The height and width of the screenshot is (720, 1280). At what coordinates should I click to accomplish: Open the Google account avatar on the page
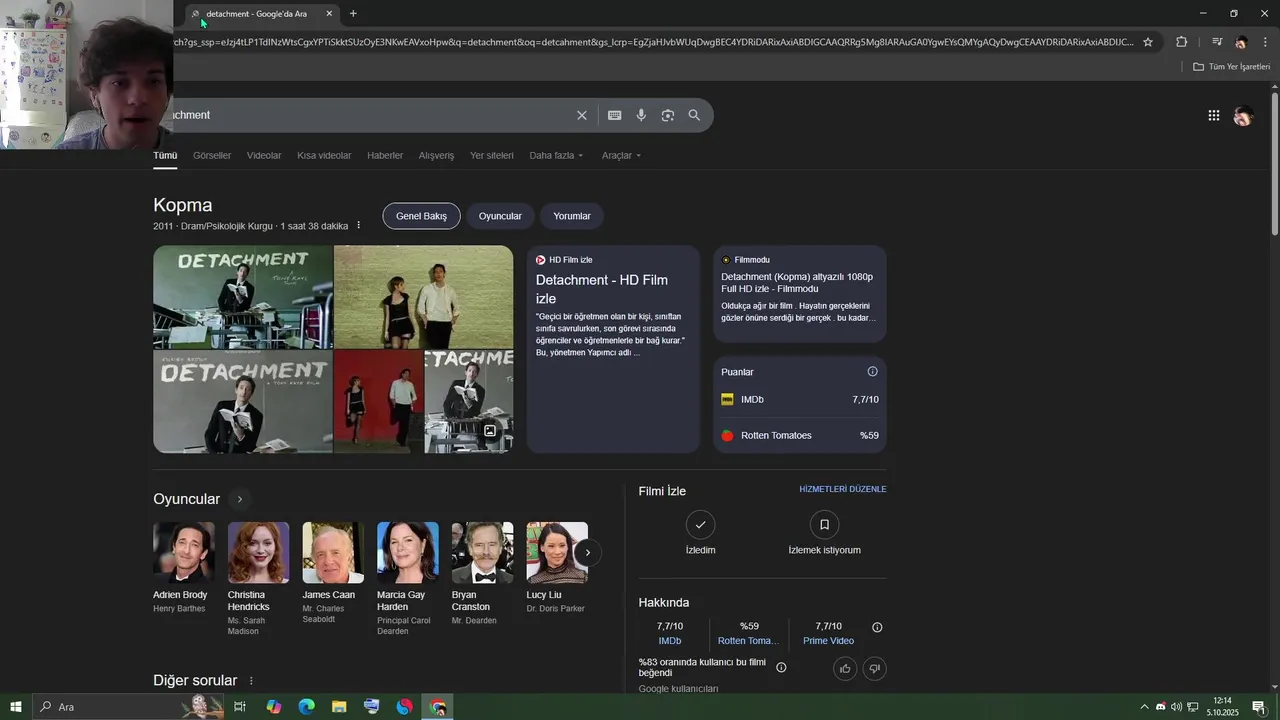[x=1243, y=116]
